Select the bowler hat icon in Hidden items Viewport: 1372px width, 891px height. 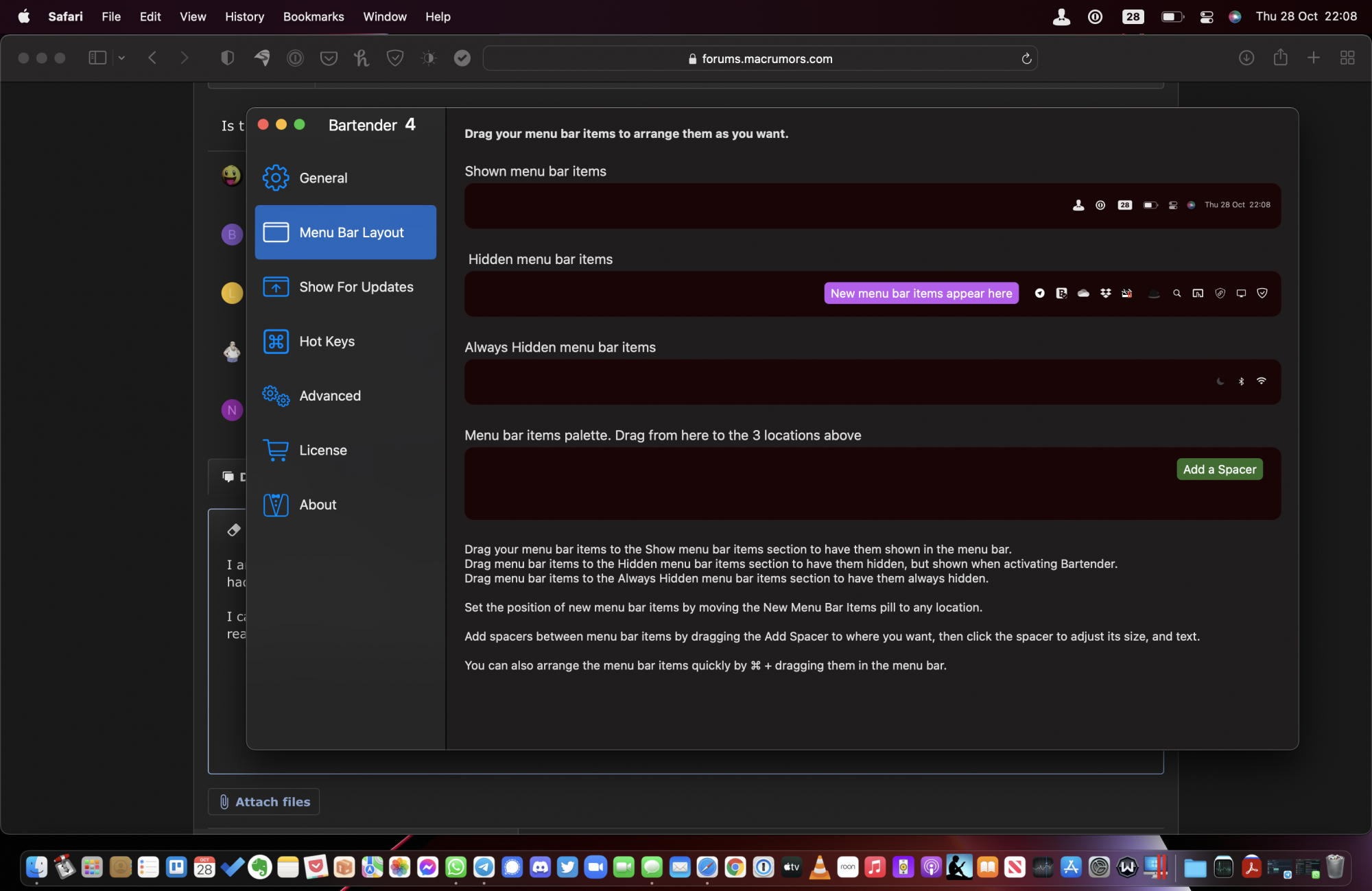coord(1154,294)
